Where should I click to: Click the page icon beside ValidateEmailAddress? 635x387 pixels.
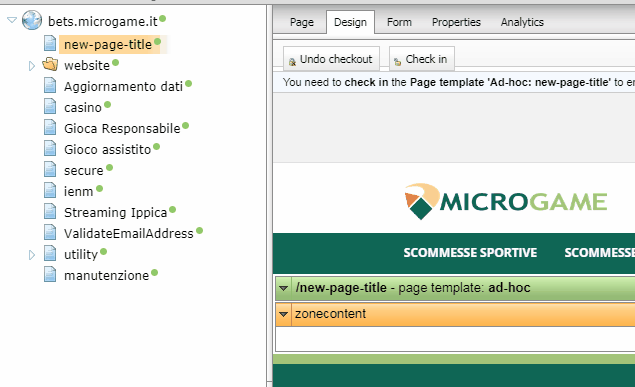[x=50, y=233]
